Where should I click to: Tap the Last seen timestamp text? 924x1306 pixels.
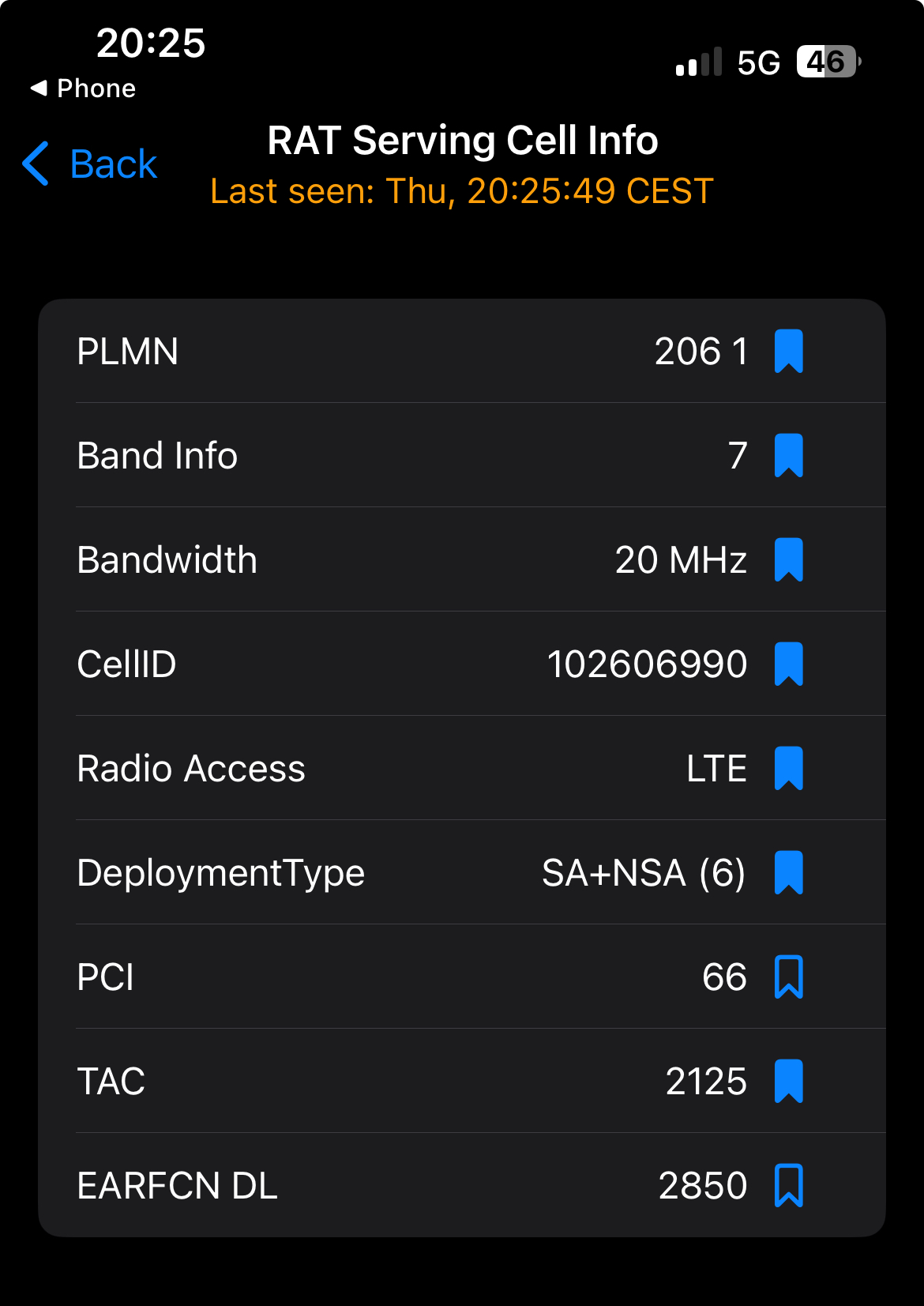point(462,191)
